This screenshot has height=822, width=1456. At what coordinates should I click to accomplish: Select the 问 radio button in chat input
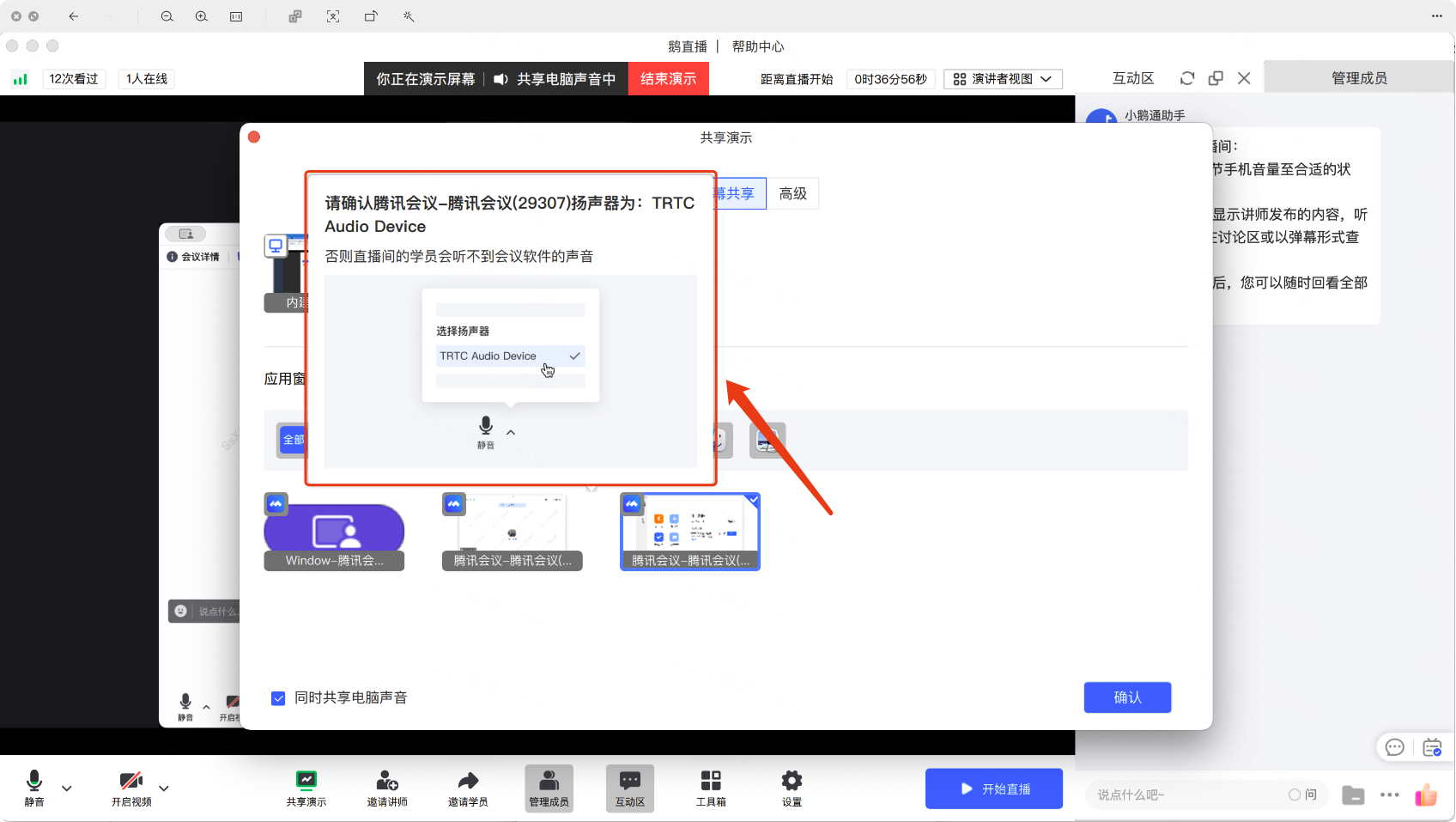click(x=1295, y=795)
